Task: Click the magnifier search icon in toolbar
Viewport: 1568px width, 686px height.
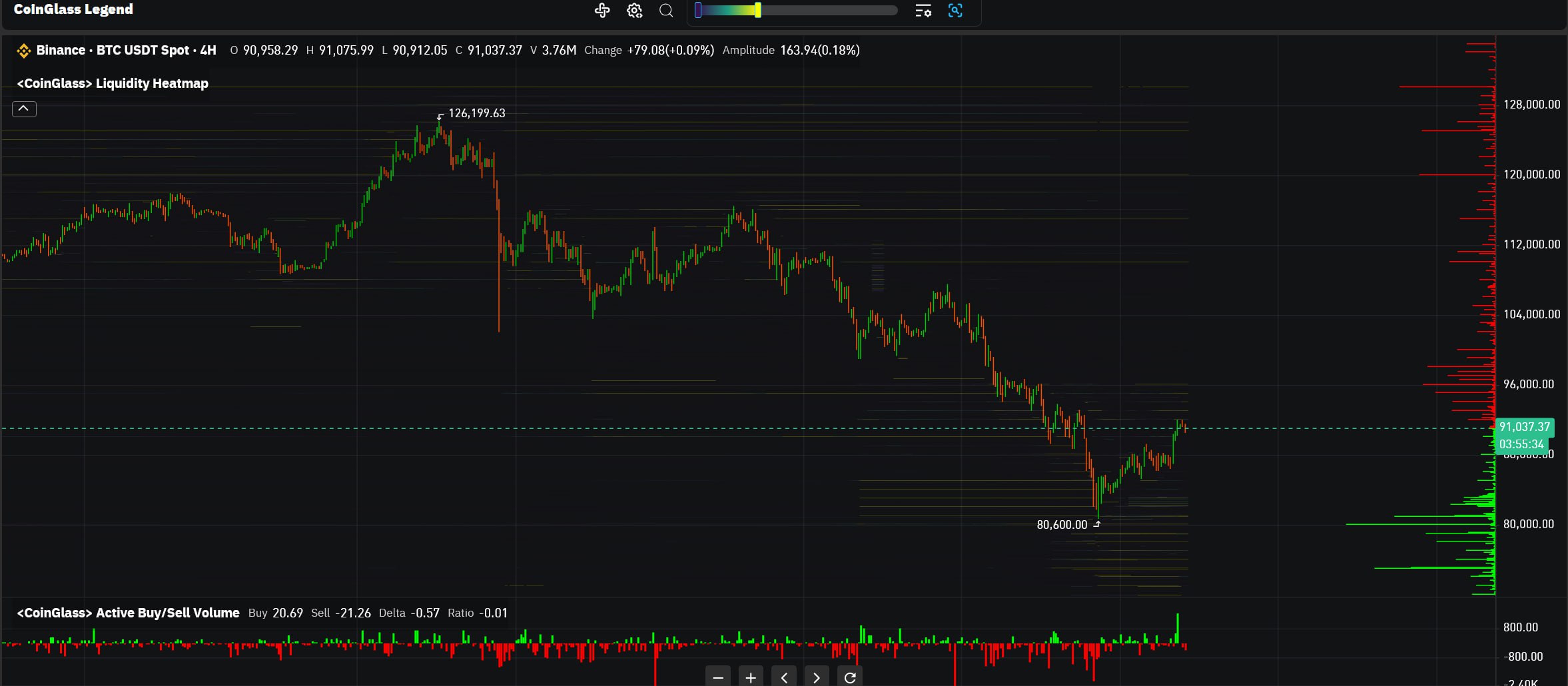Action: pyautogui.click(x=666, y=11)
